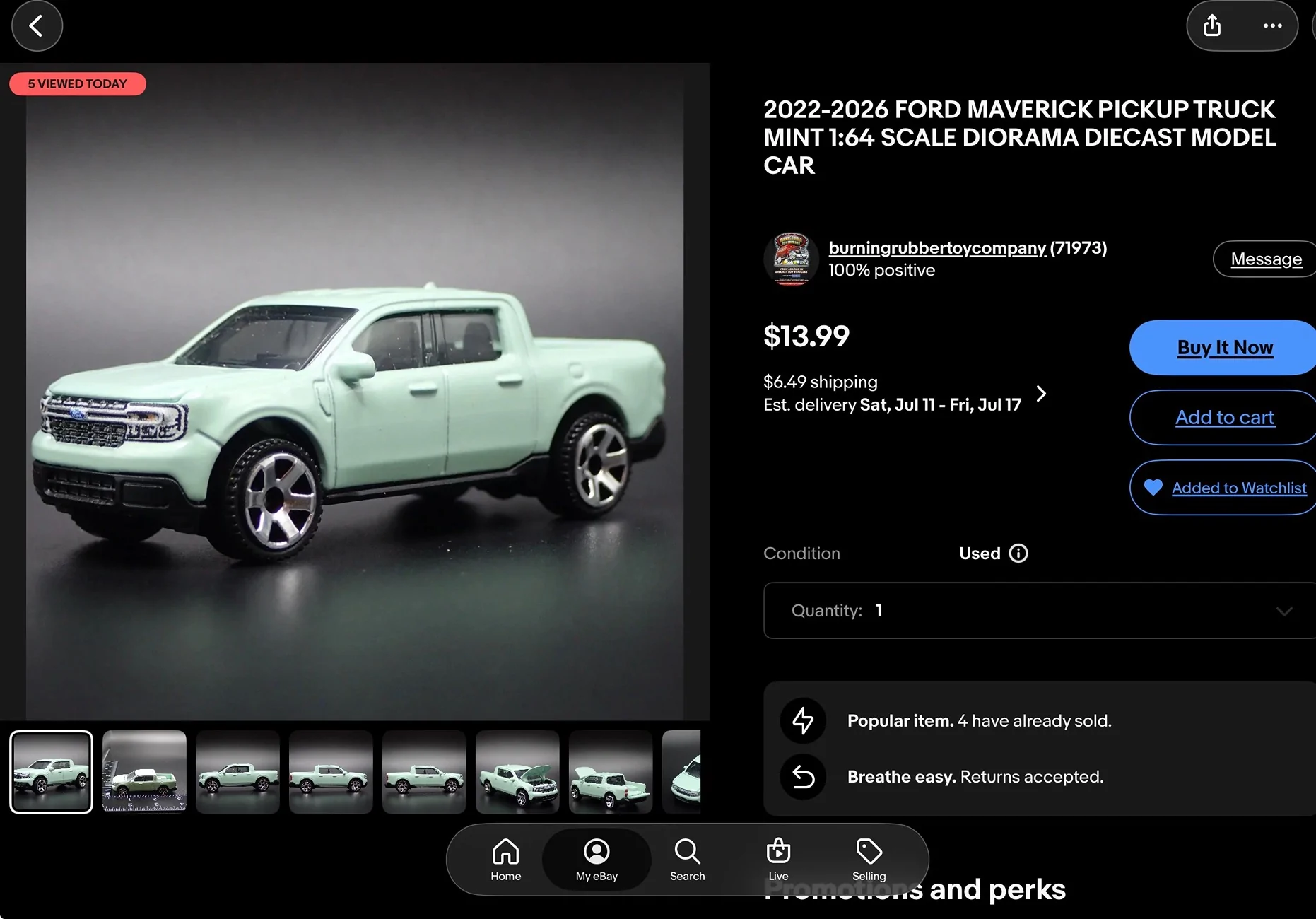
Task: Select the fifth truck thumbnail
Action: click(424, 772)
